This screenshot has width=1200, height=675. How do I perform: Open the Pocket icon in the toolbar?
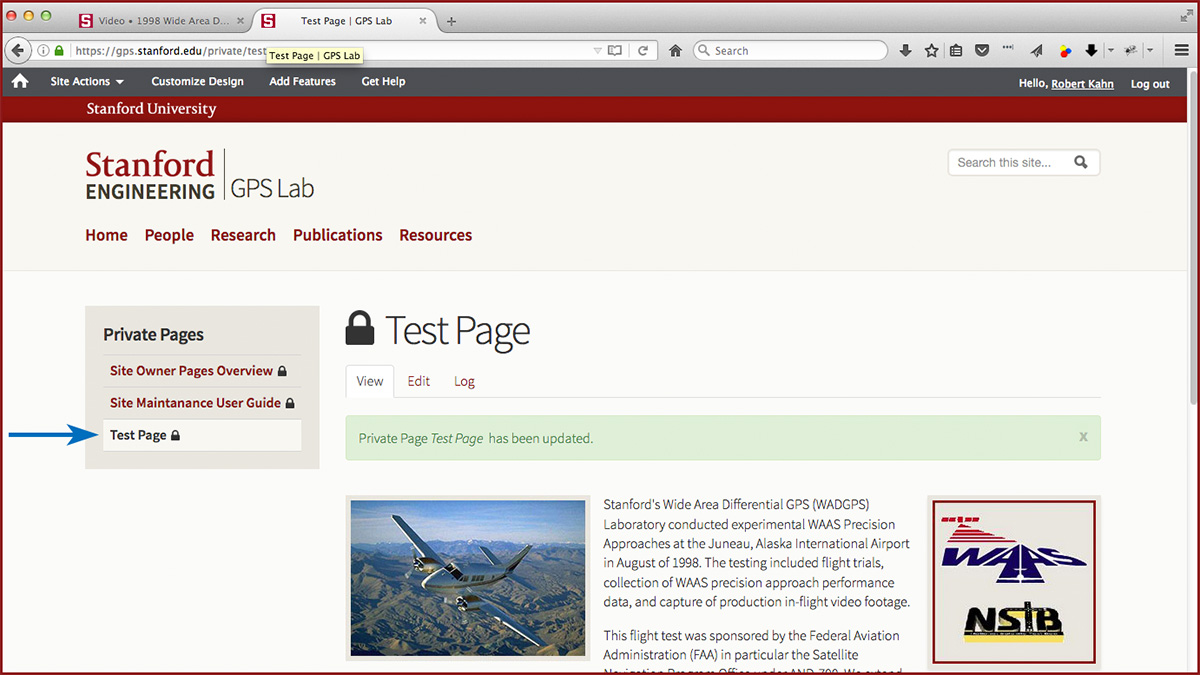(982, 51)
